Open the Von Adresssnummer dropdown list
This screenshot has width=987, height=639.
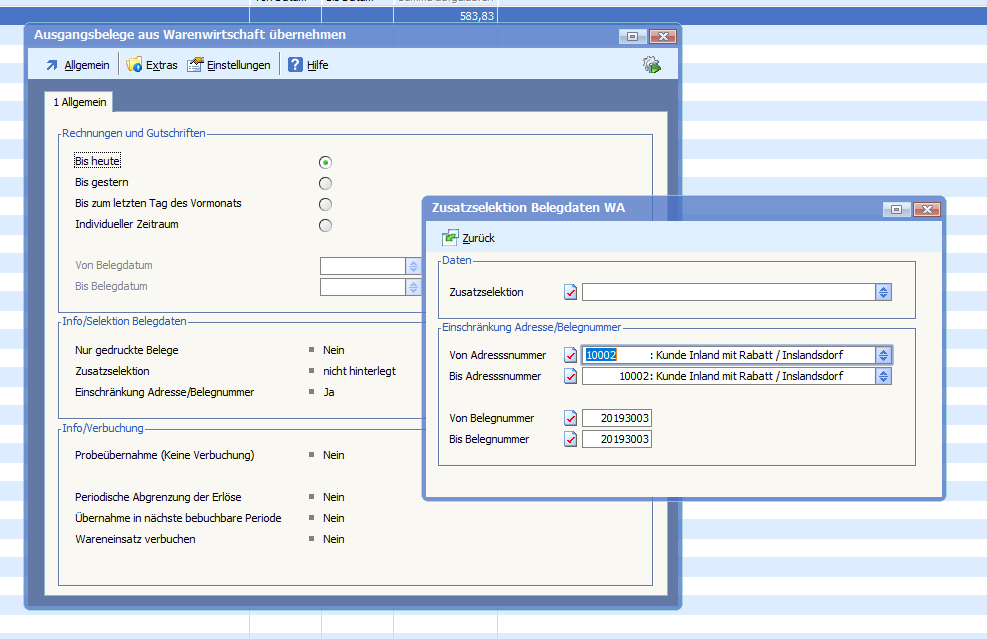[883, 355]
